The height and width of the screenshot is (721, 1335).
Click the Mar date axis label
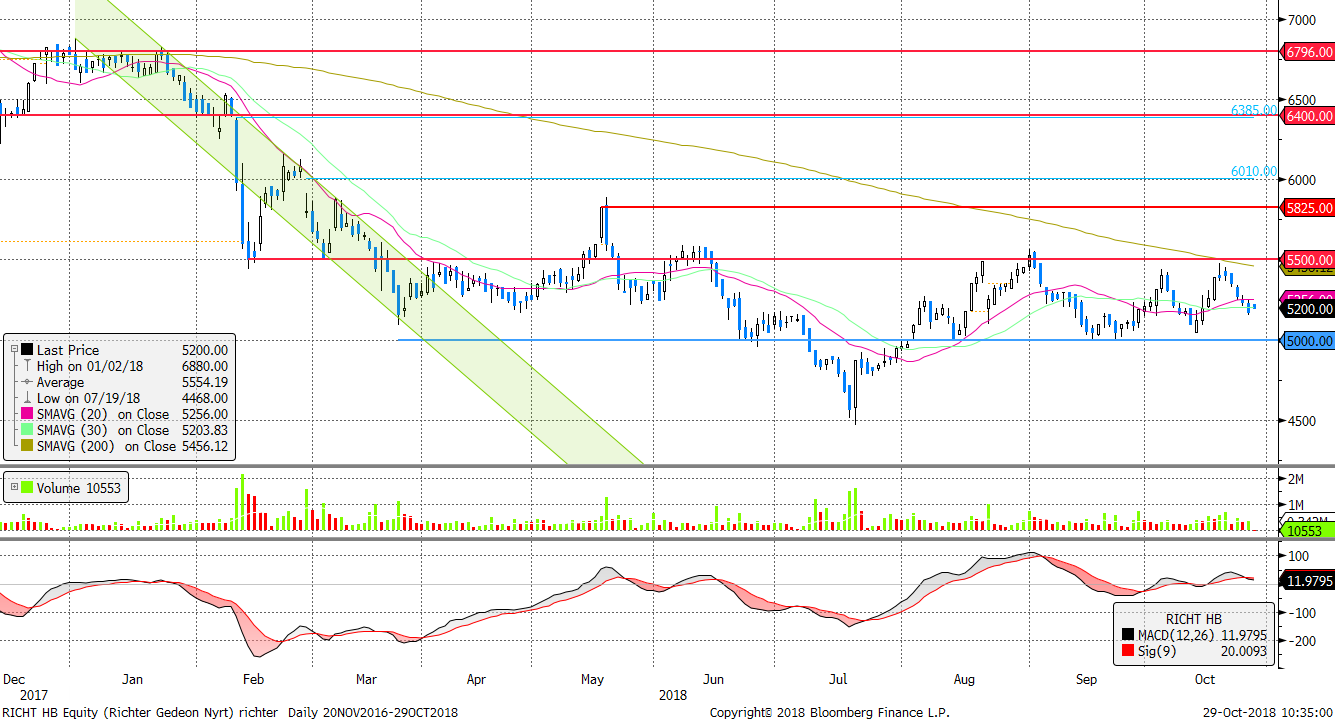click(x=366, y=679)
